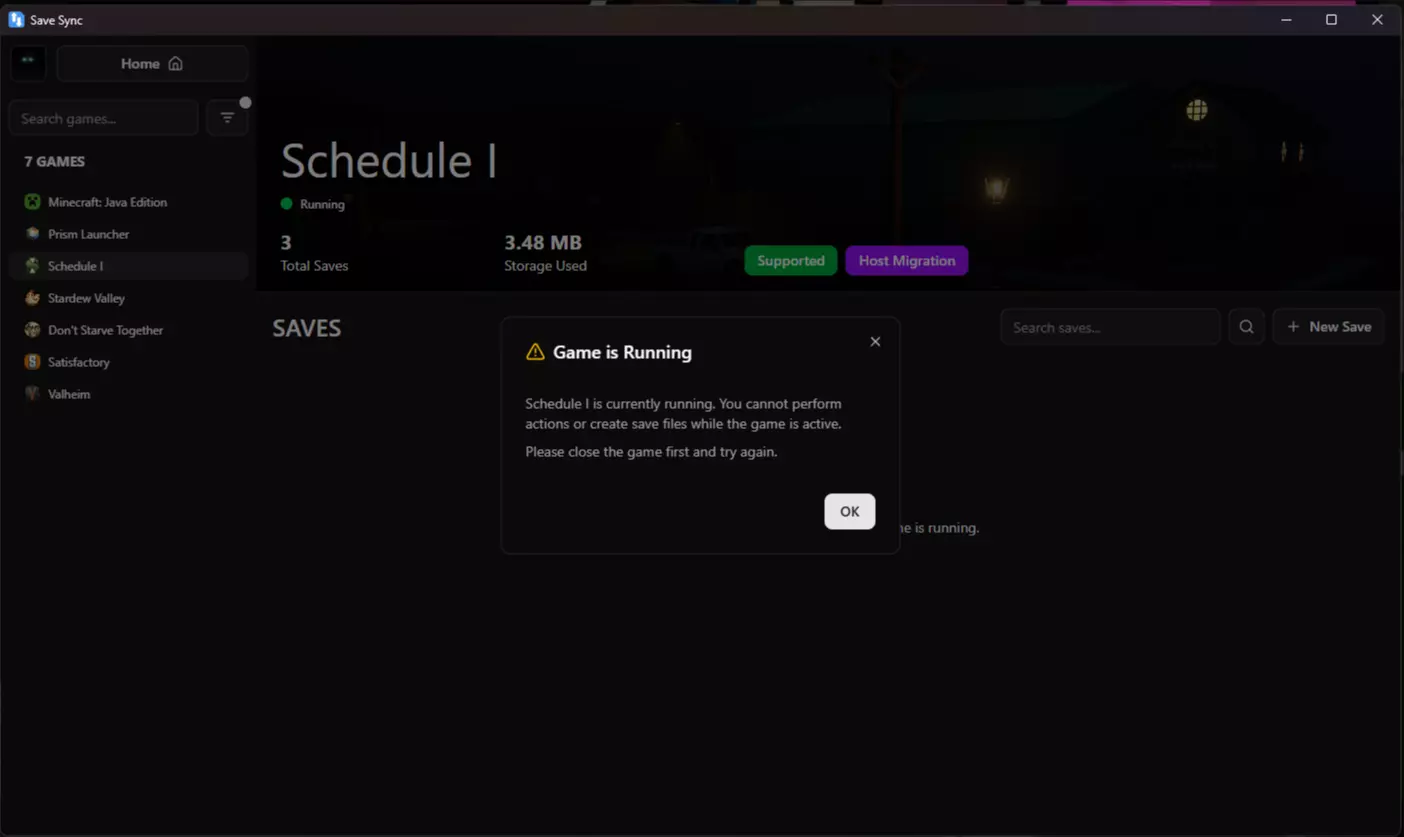Screen dimensions: 1404x837
Task: Focus the Search saves field
Action: (1110, 327)
